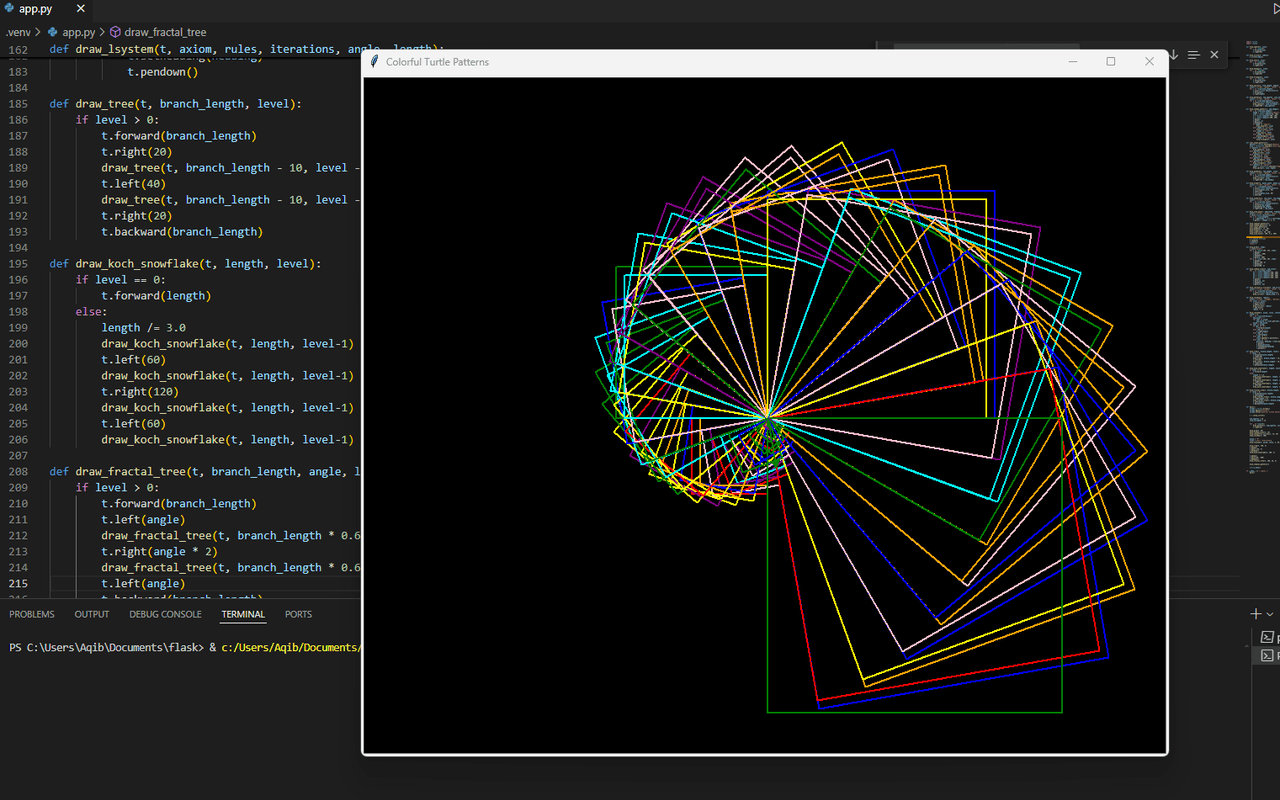The width and height of the screenshot is (1280, 800).
Task: Toggle find in selection icon
Action: point(1193,54)
